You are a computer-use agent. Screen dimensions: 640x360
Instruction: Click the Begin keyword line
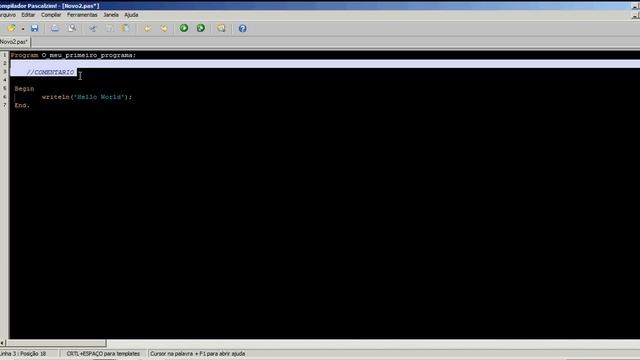(x=24, y=89)
